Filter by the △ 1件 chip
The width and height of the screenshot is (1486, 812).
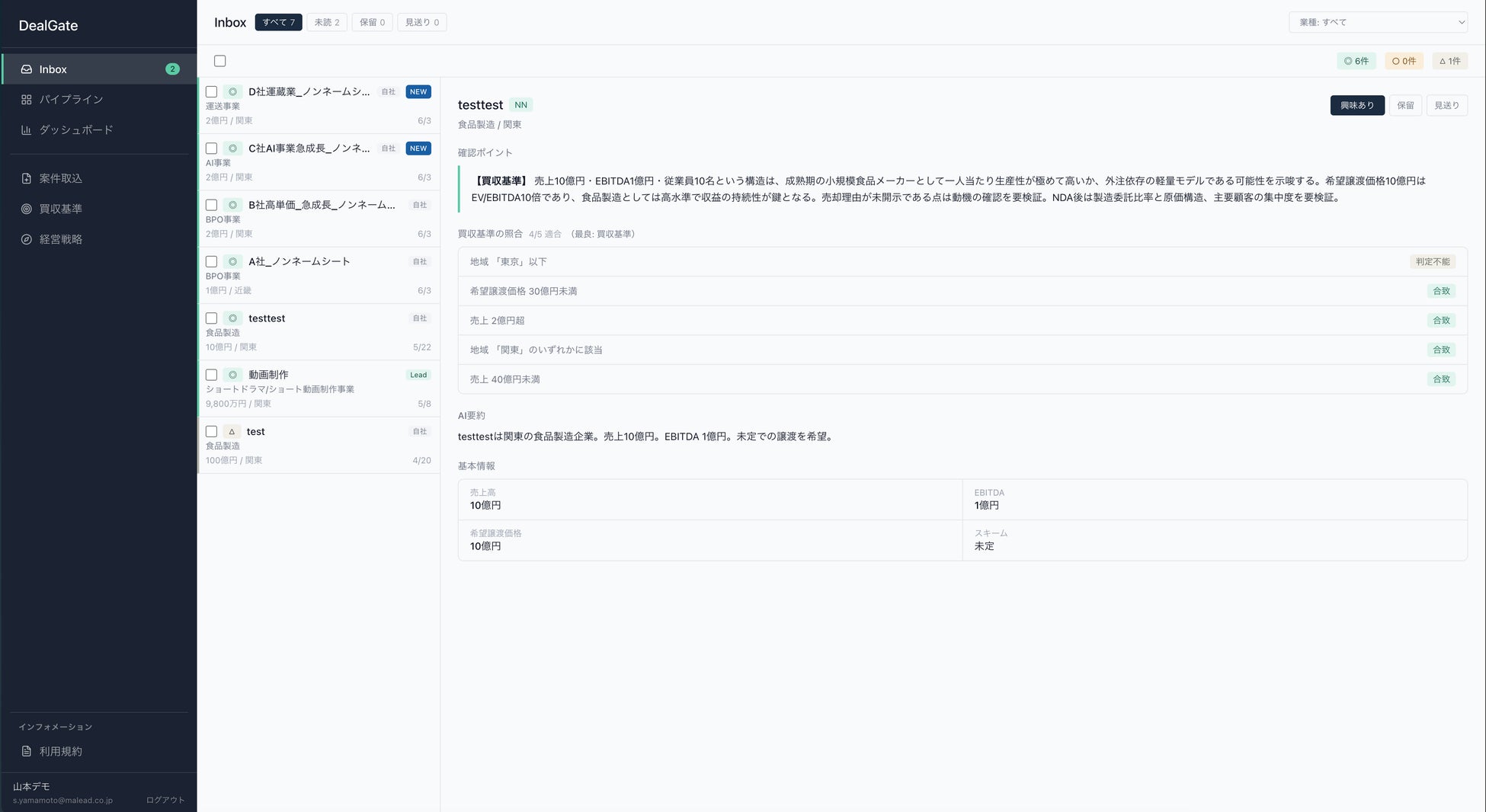[1450, 61]
